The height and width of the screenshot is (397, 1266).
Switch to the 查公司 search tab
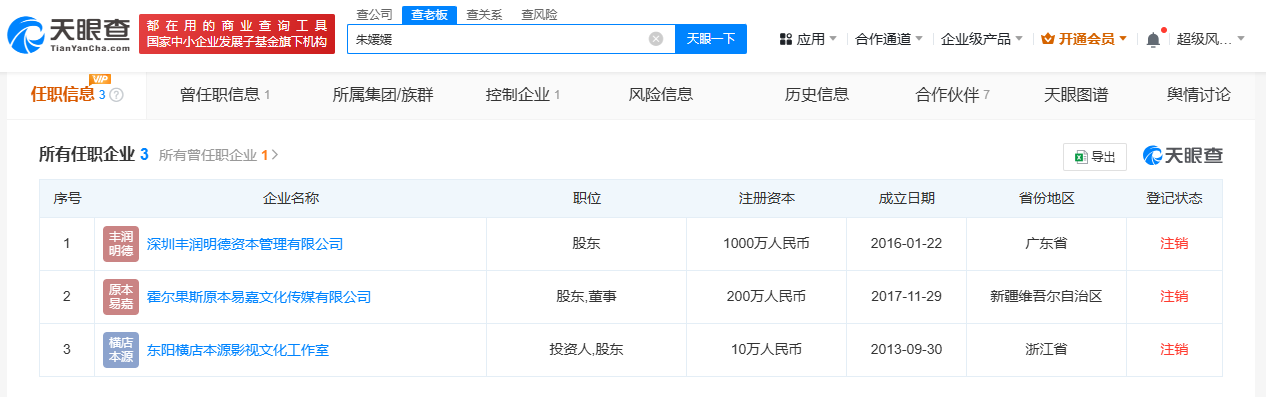tap(374, 14)
